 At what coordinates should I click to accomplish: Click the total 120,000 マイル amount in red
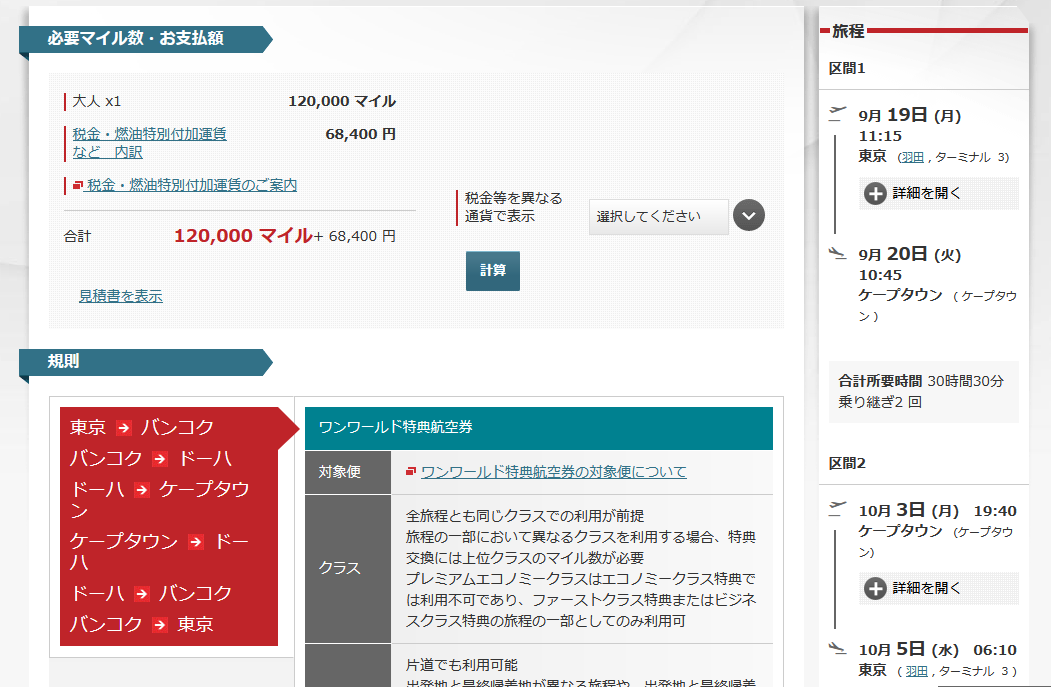243,235
